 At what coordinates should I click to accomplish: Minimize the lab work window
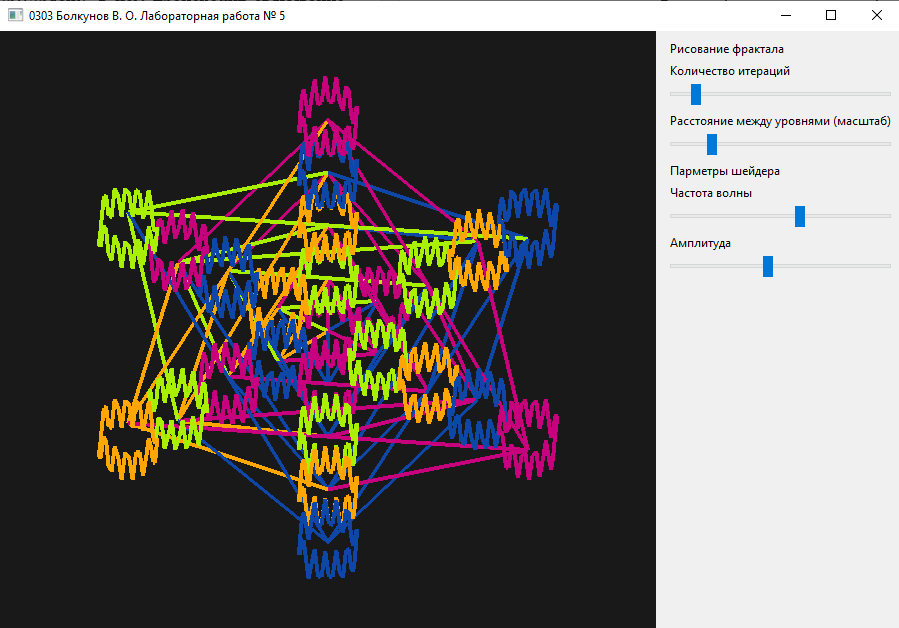click(x=786, y=15)
